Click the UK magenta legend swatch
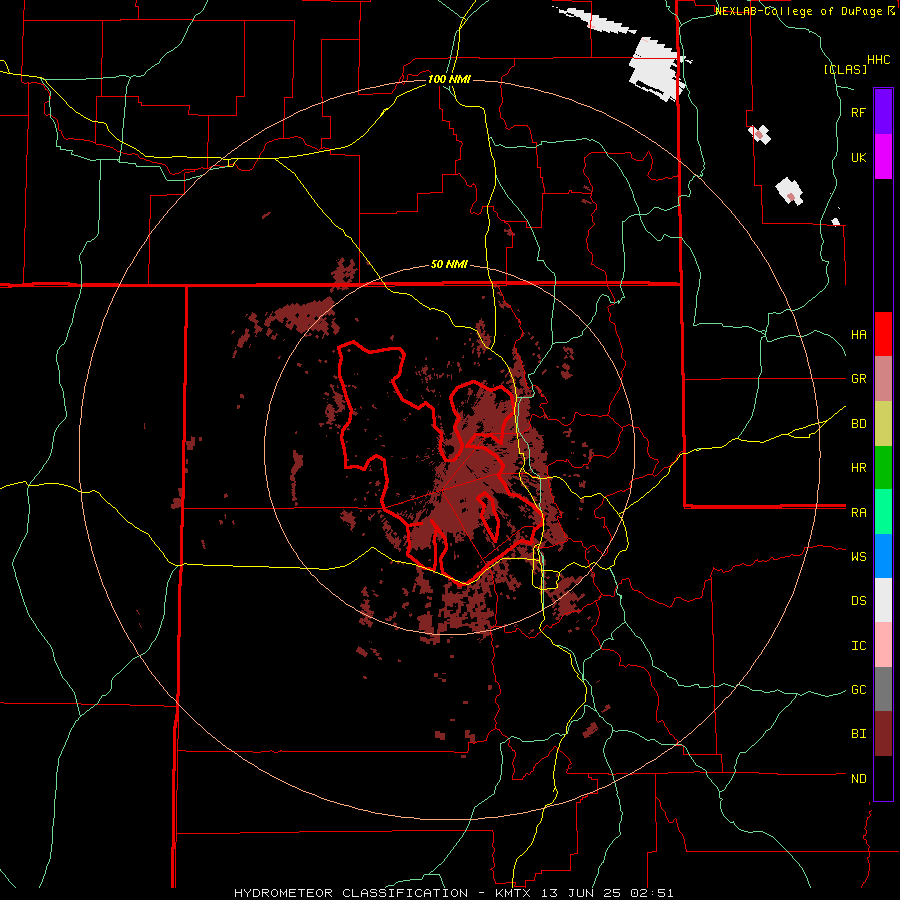 pyautogui.click(x=883, y=157)
